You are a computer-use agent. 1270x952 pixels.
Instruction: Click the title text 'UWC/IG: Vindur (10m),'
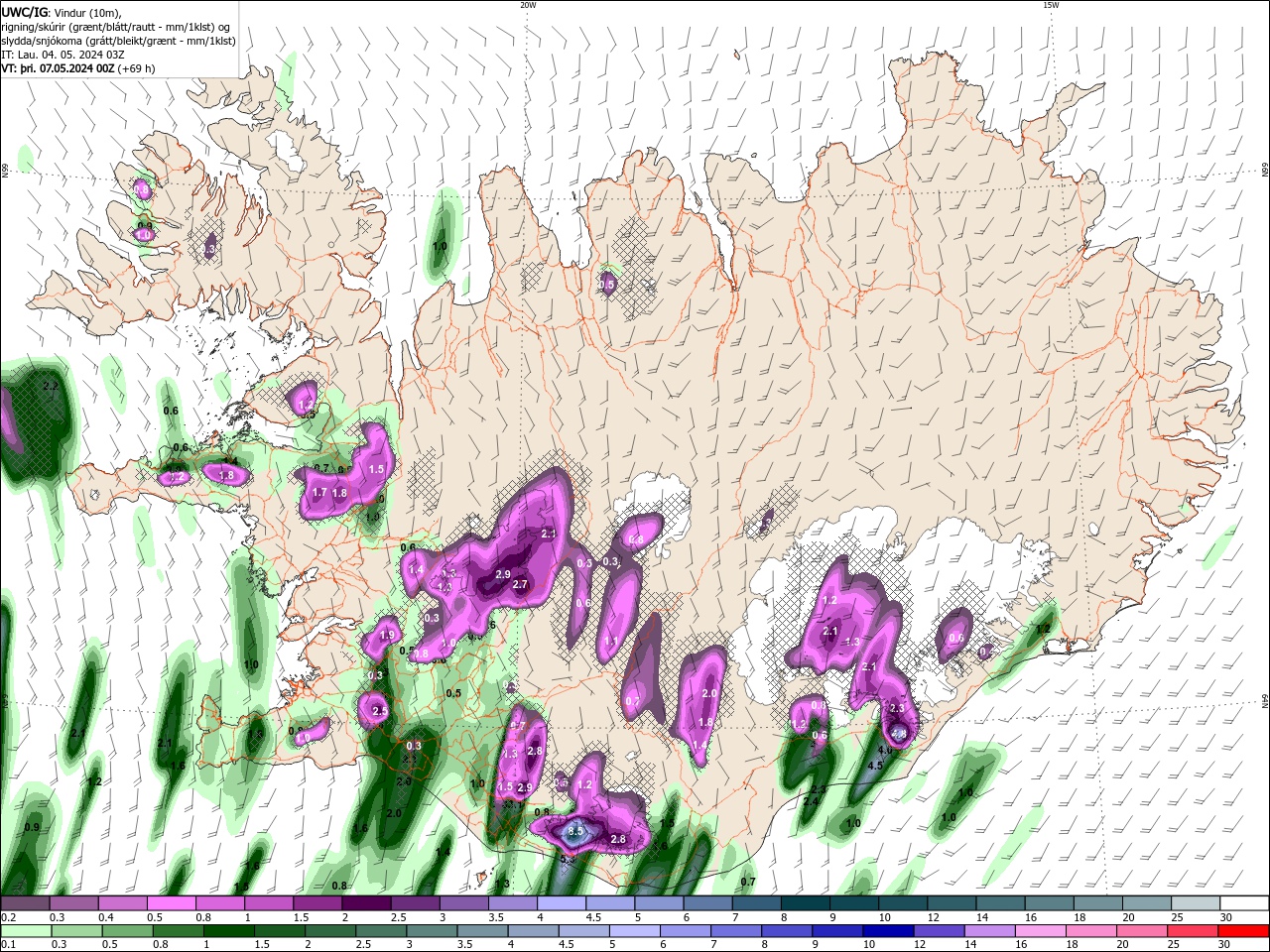click(60, 12)
